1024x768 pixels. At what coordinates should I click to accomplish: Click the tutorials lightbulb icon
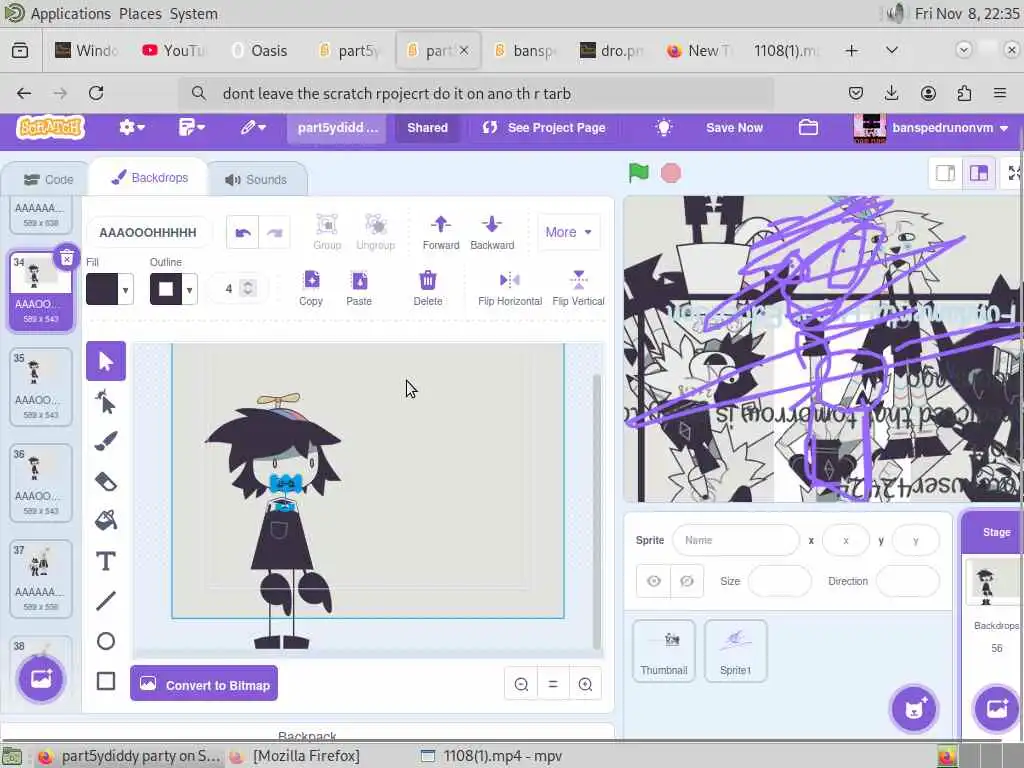pos(664,127)
